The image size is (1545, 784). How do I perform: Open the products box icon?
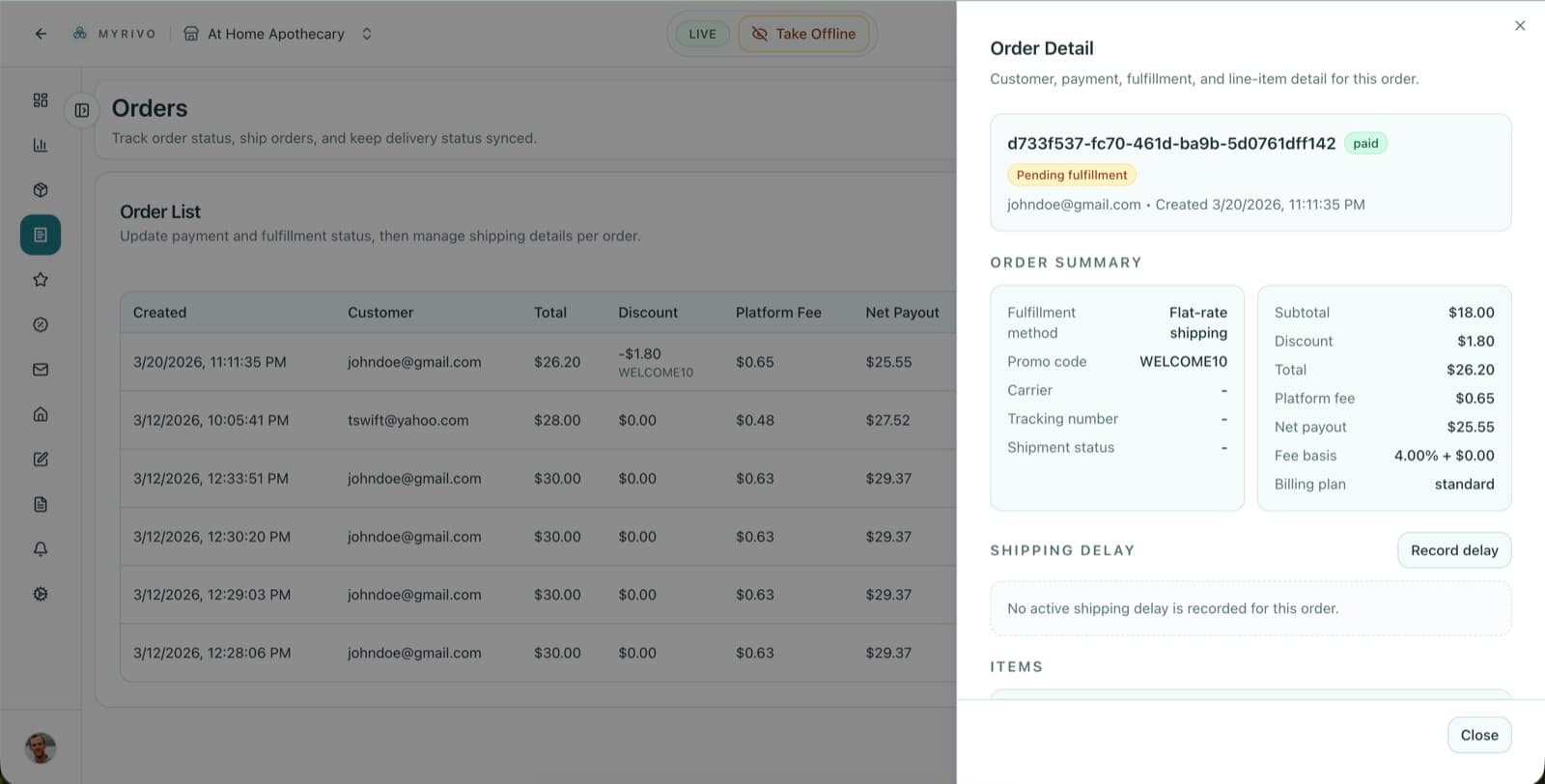pos(41,190)
